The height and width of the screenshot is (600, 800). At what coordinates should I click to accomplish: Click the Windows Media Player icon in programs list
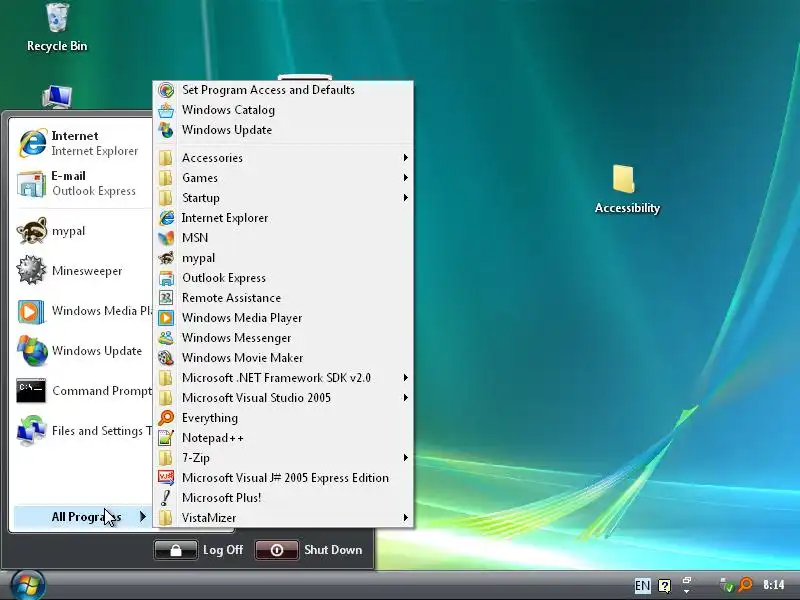pos(166,318)
